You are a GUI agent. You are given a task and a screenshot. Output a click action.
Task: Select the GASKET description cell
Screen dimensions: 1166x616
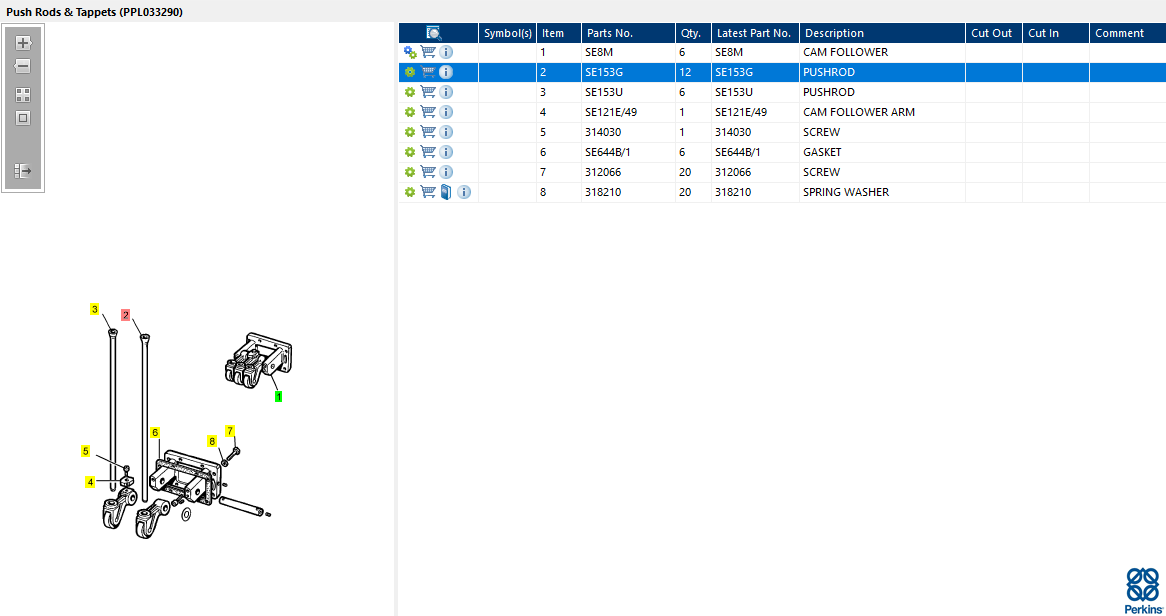pyautogui.click(x=882, y=152)
